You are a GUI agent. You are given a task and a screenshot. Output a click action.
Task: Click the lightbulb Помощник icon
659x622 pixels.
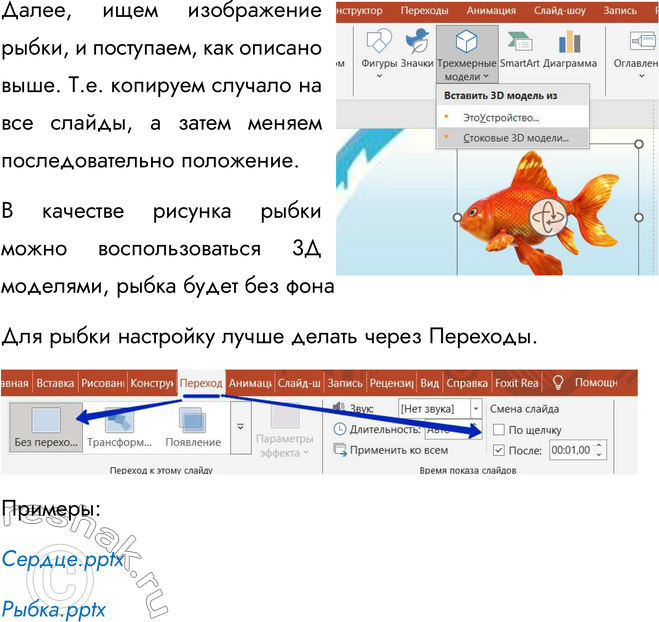coord(558,382)
